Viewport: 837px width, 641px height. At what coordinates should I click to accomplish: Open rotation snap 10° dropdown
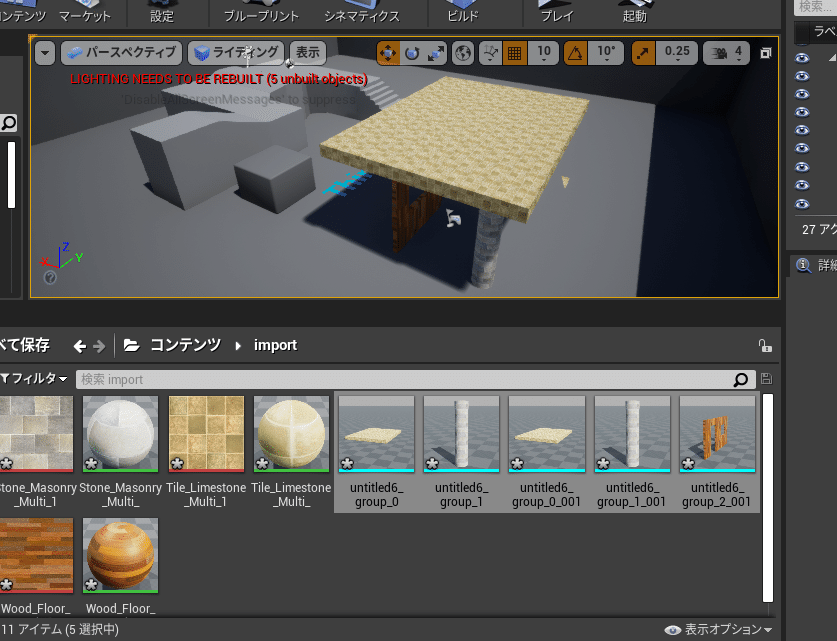pyautogui.click(x=606, y=53)
